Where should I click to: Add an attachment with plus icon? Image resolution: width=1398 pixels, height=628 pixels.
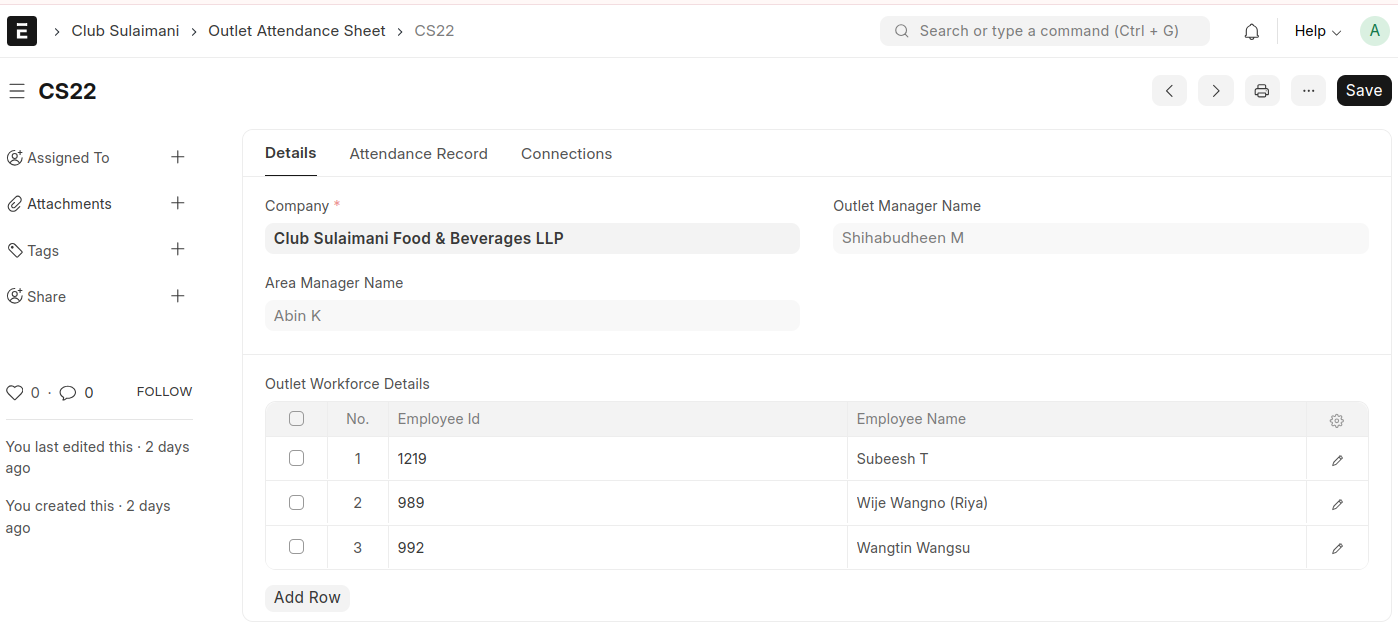pos(178,203)
